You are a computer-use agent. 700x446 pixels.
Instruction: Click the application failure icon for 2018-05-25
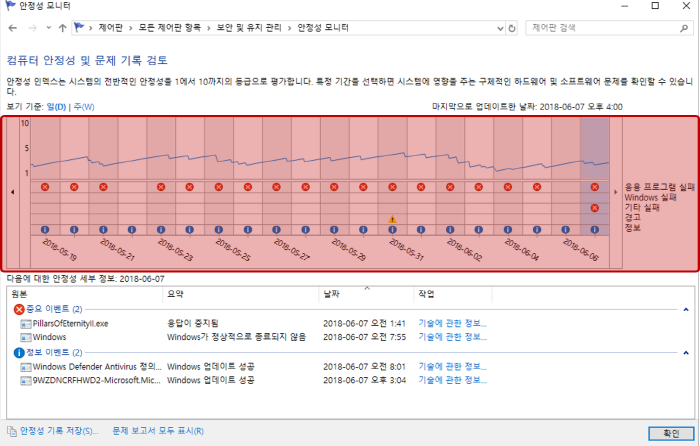219,187
